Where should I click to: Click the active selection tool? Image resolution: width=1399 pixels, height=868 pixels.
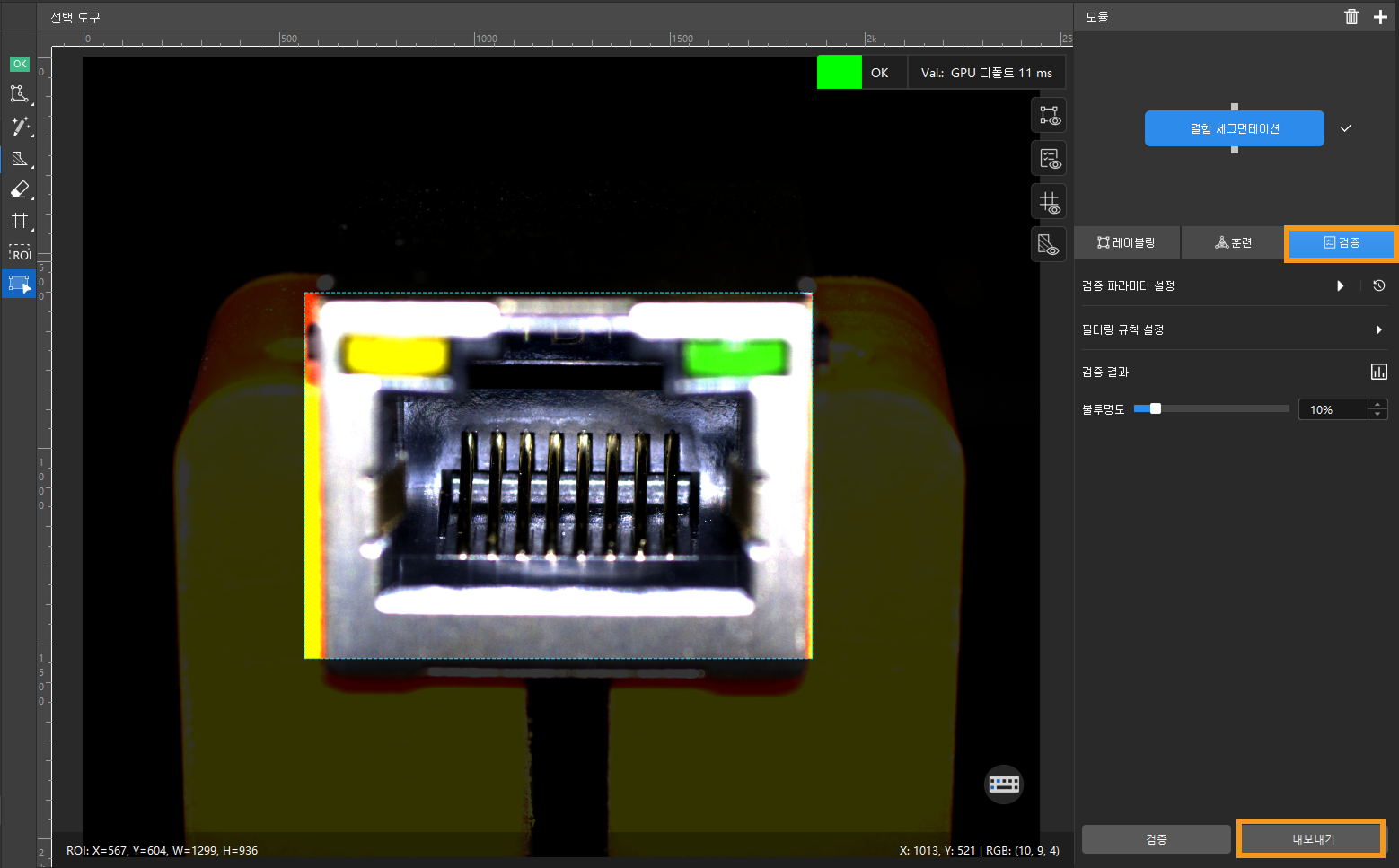click(19, 285)
